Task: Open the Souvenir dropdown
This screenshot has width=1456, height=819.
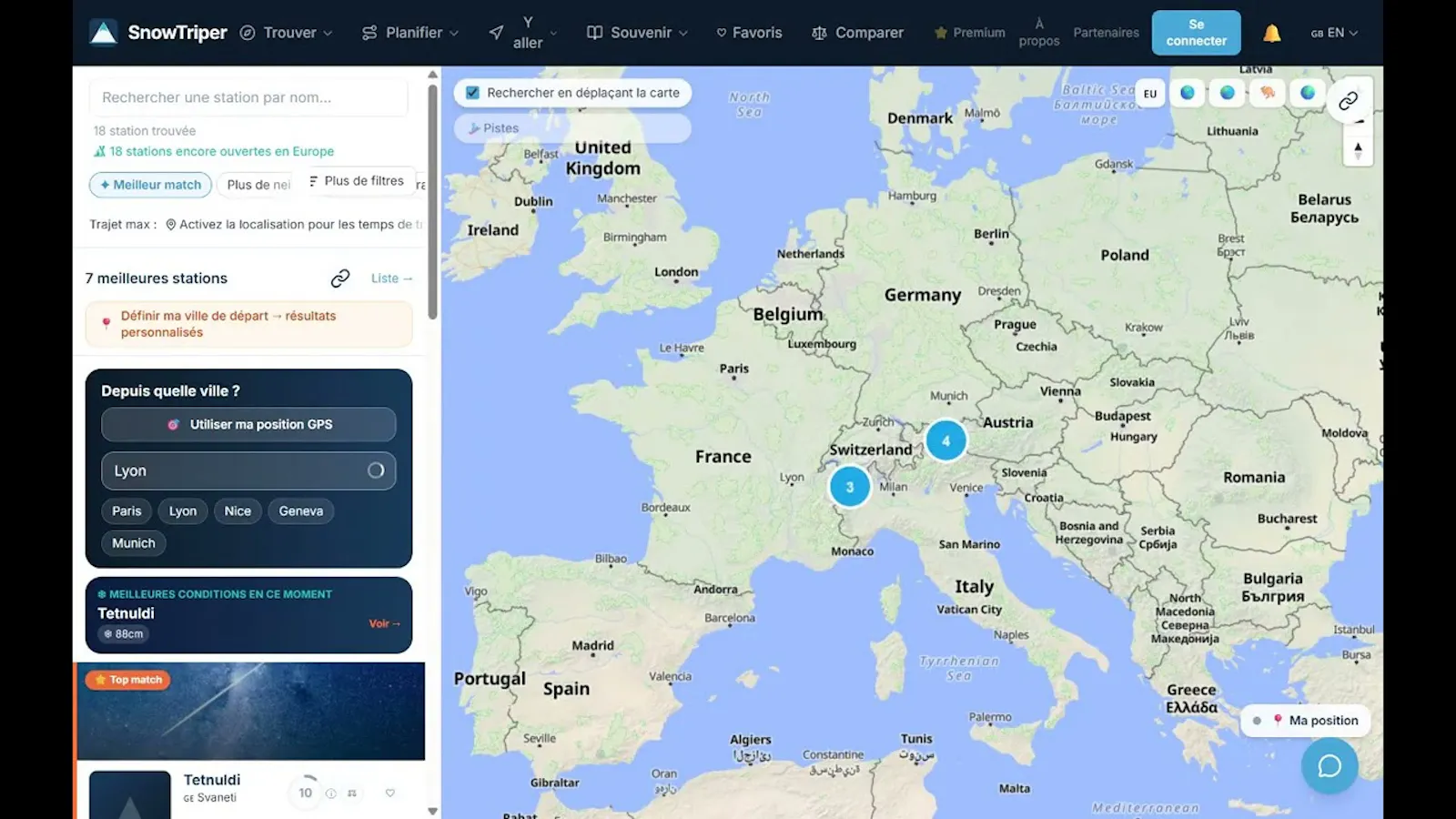Action: click(x=637, y=33)
